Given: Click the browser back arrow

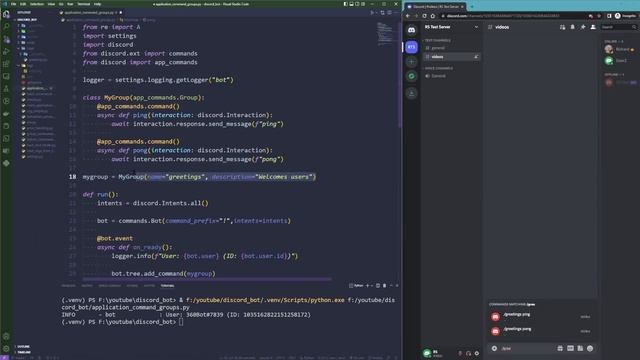Looking at the screenshot, I should (x=408, y=16).
